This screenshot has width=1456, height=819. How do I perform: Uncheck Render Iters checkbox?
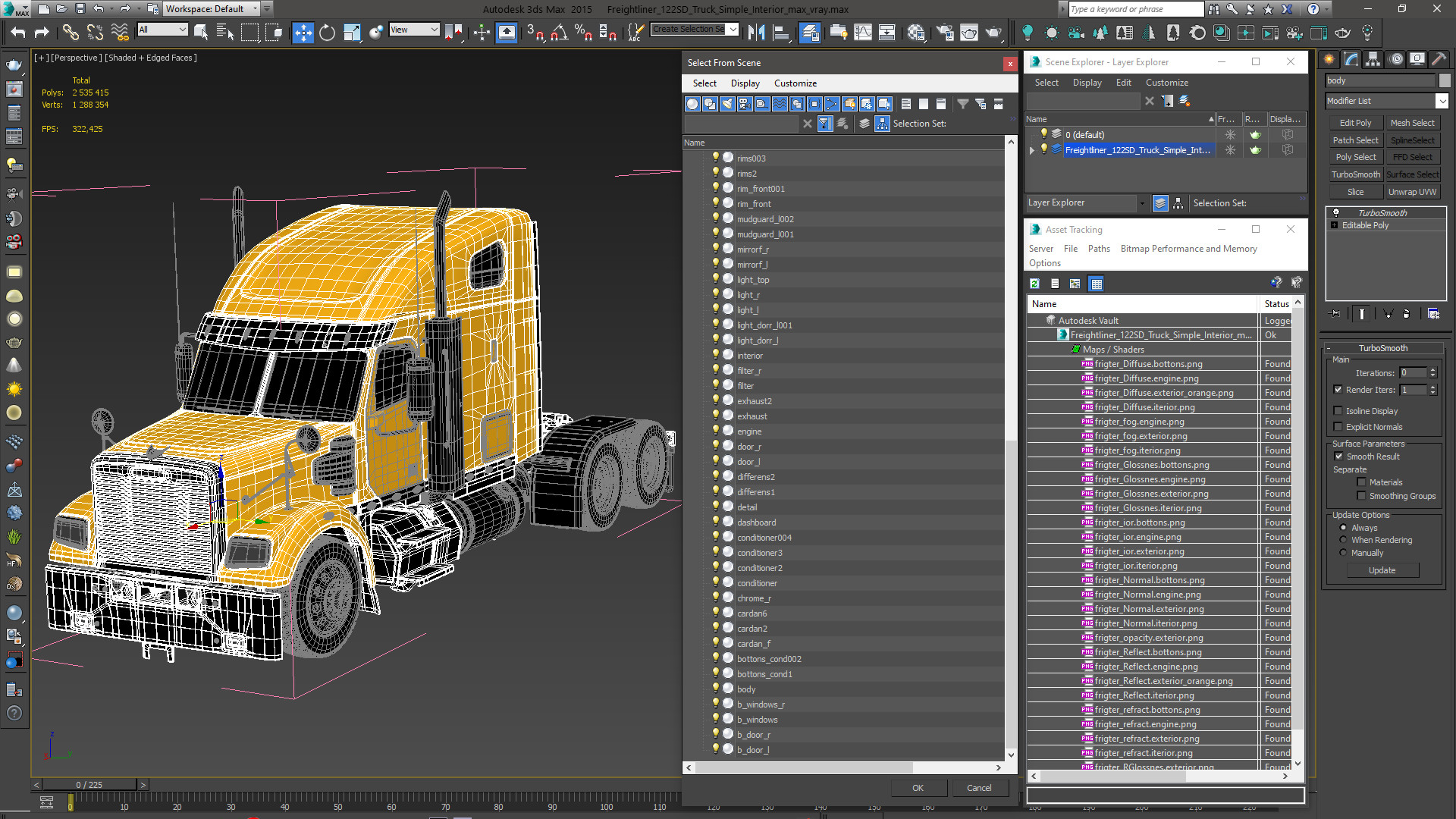pos(1338,390)
